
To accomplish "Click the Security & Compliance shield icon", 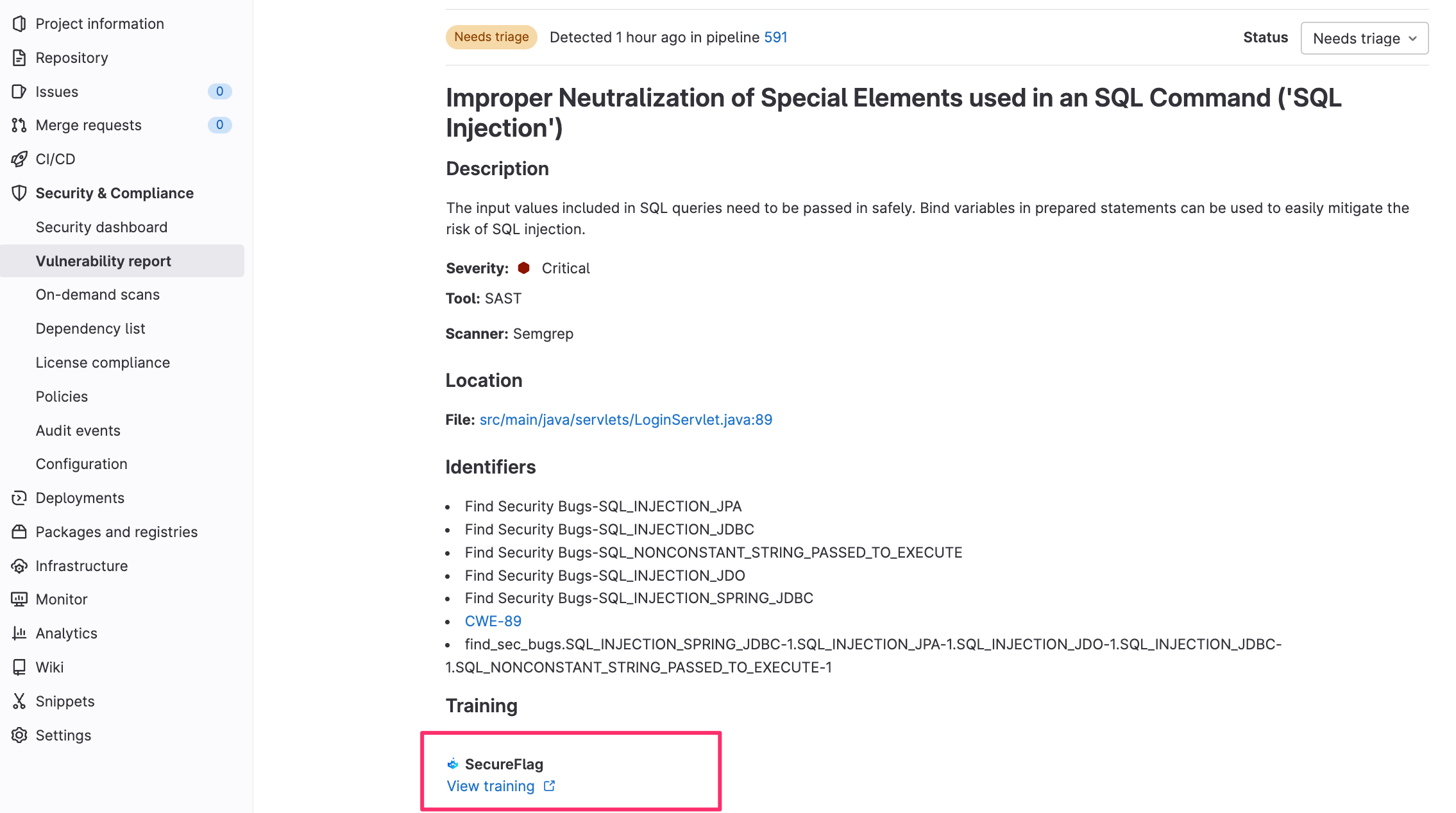I will (19, 193).
